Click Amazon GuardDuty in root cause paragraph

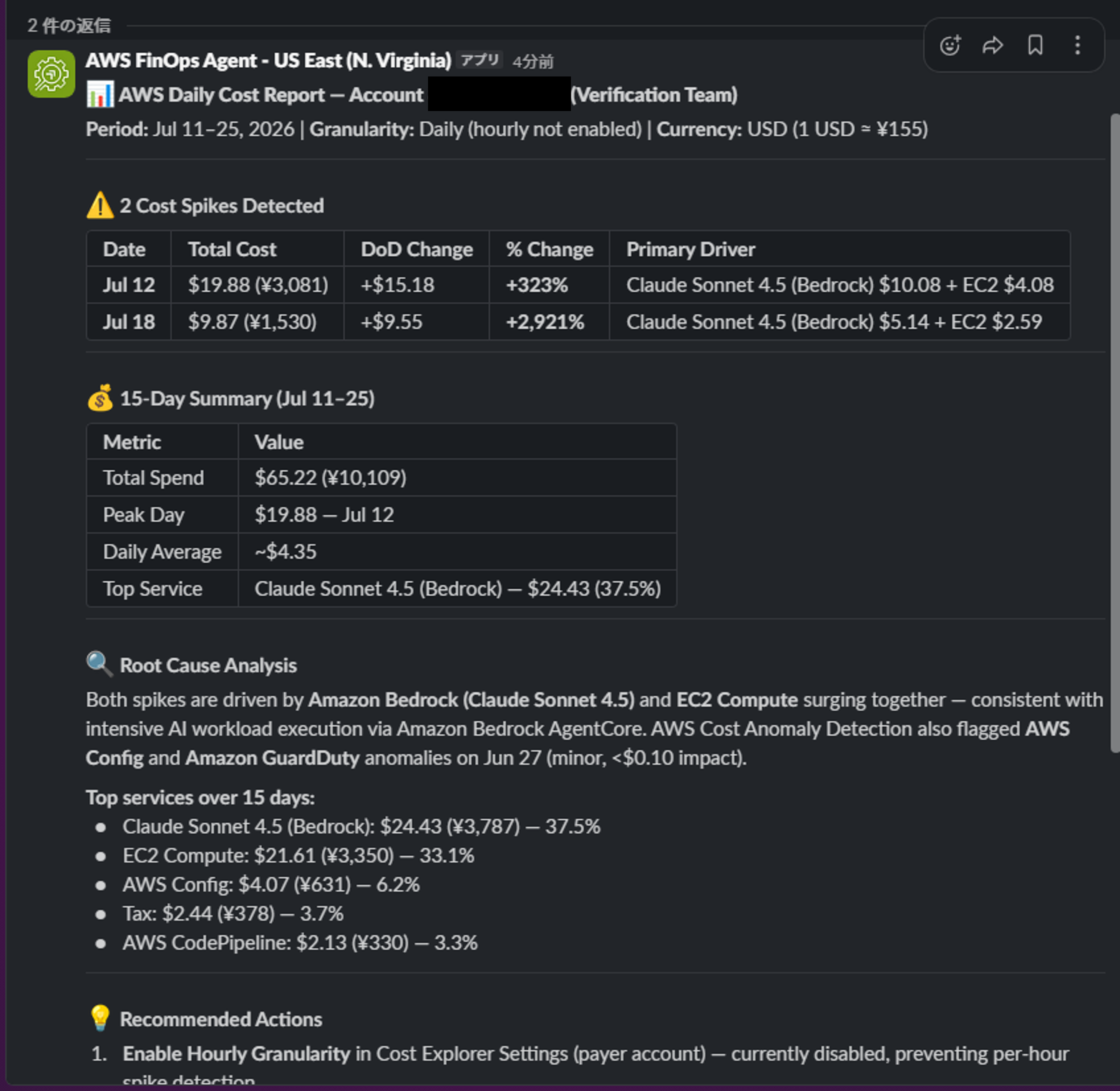(x=272, y=758)
